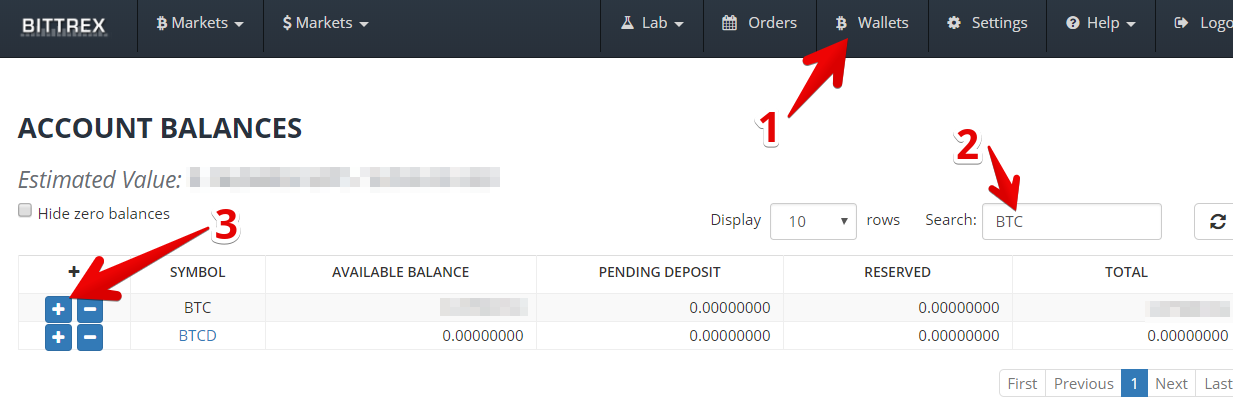This screenshot has height=417, width=1233.
Task: Focus the Search field containing BTC
Action: click(x=1072, y=221)
